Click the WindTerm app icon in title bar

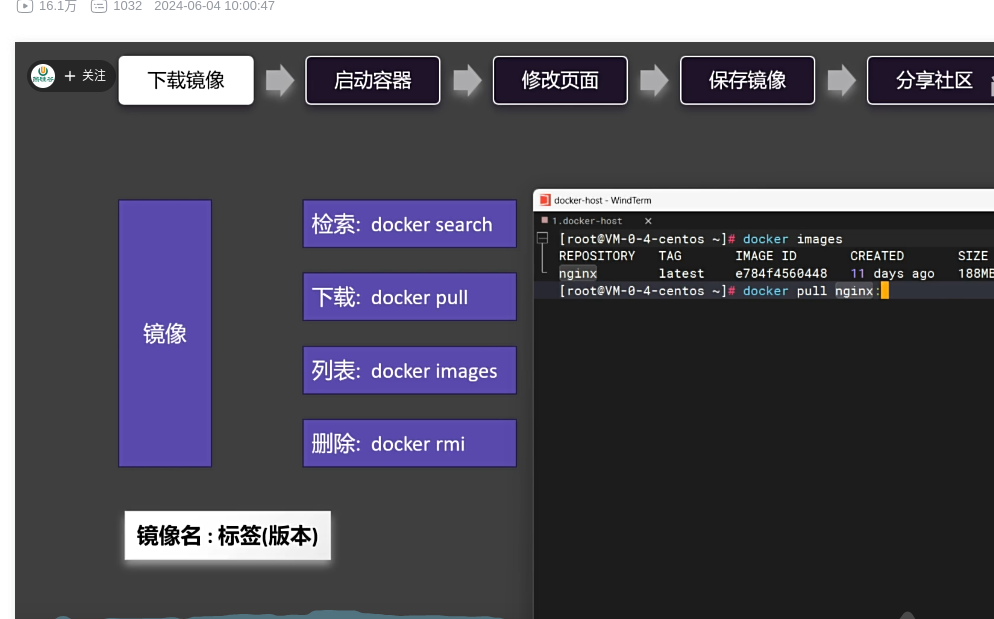[545, 200]
